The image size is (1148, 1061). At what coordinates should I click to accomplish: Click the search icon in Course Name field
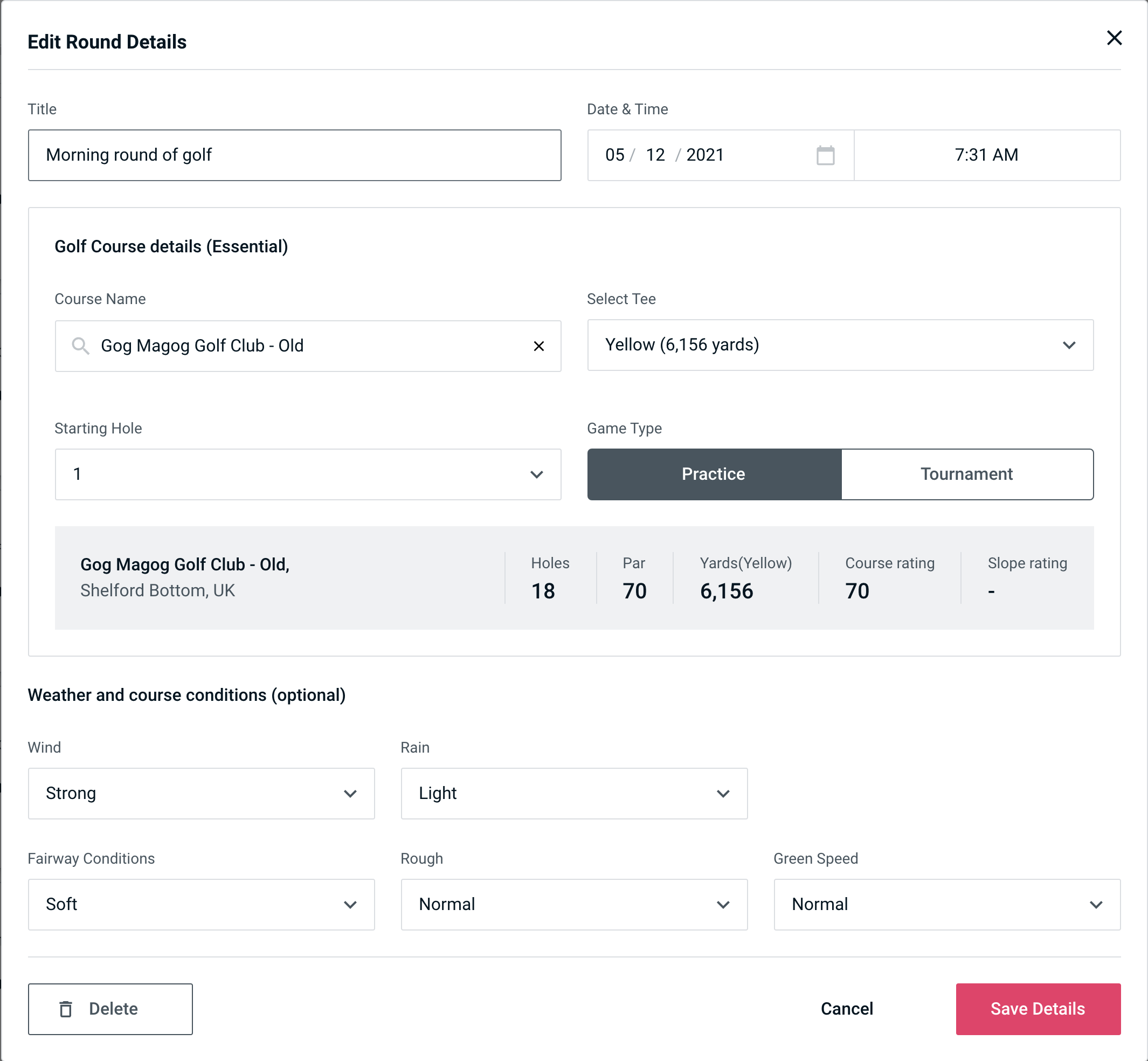click(80, 345)
